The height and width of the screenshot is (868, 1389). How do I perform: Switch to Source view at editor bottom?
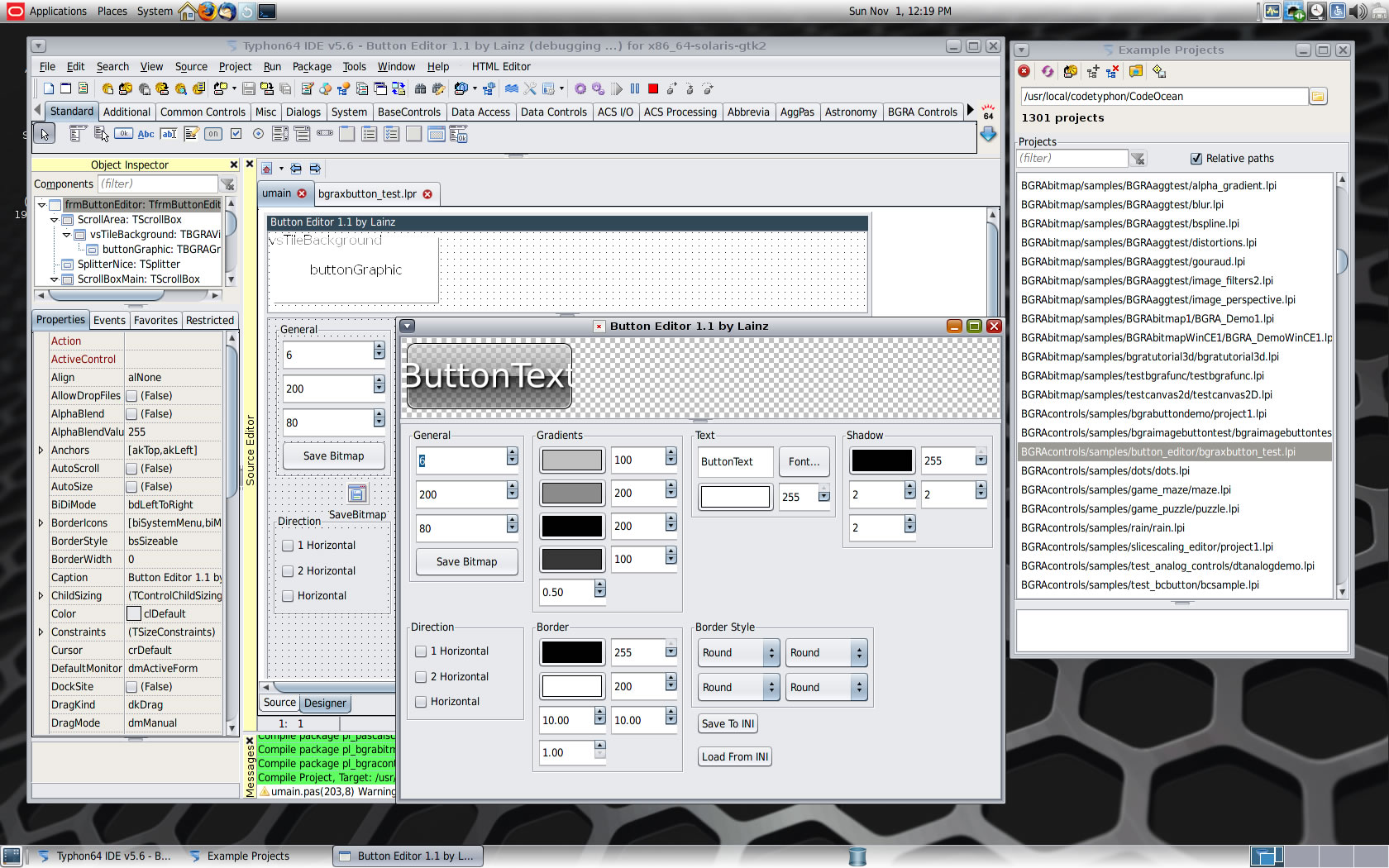click(x=279, y=703)
